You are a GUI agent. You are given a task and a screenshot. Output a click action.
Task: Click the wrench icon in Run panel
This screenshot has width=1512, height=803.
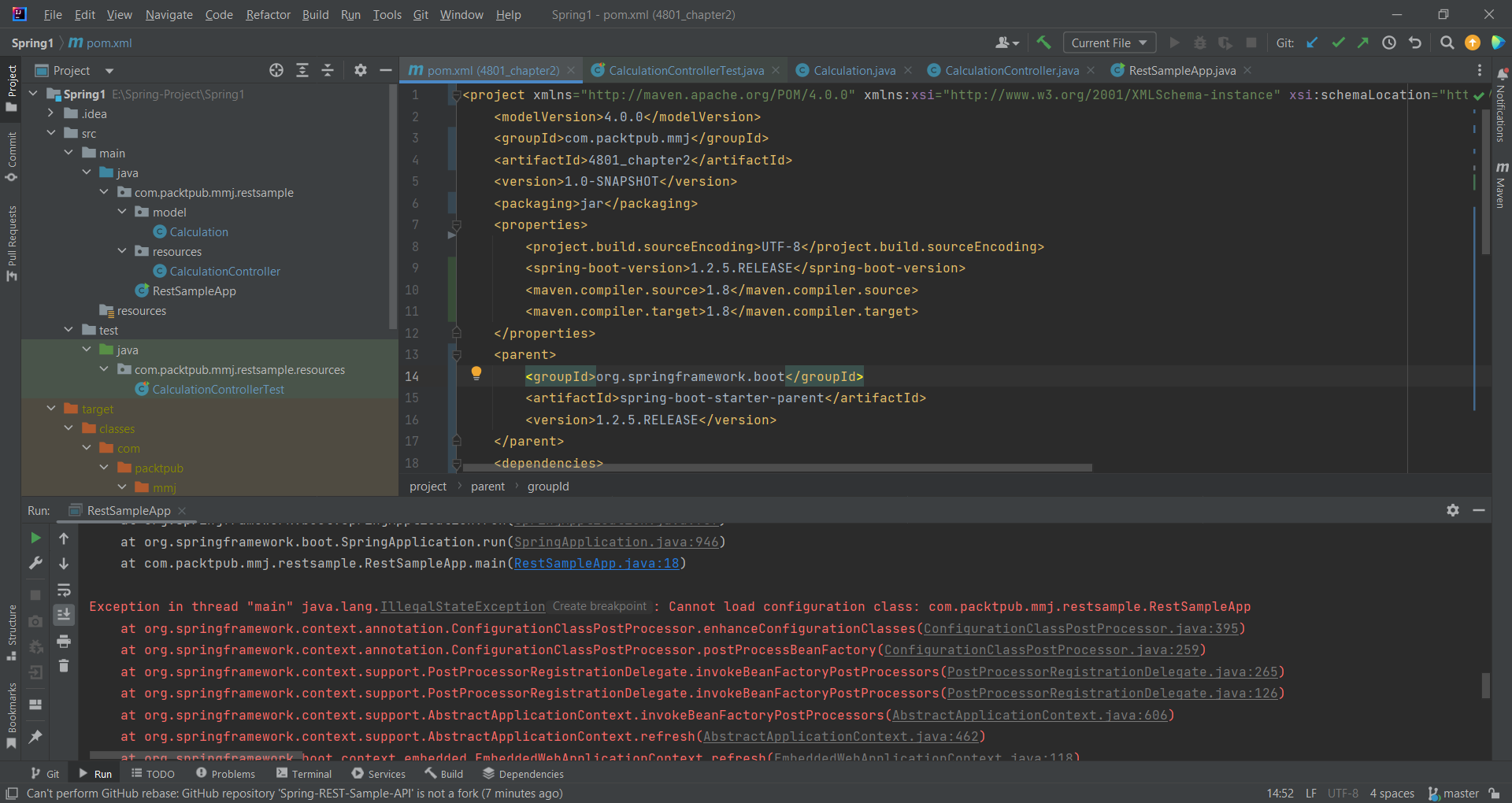coord(35,563)
